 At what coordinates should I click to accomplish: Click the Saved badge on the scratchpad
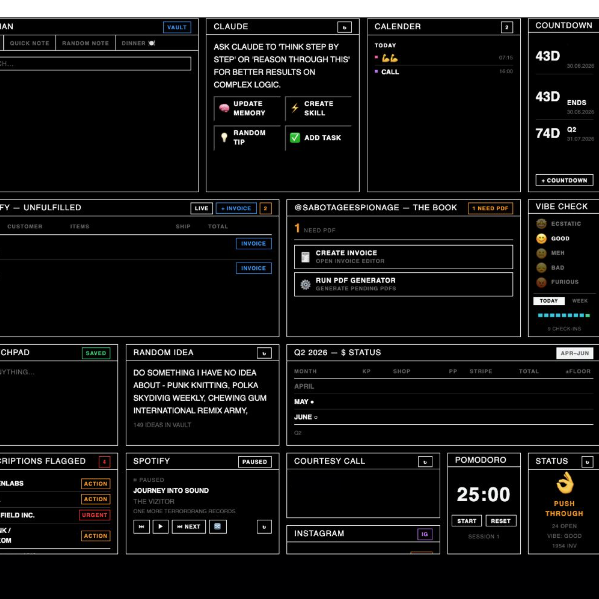[96, 353]
